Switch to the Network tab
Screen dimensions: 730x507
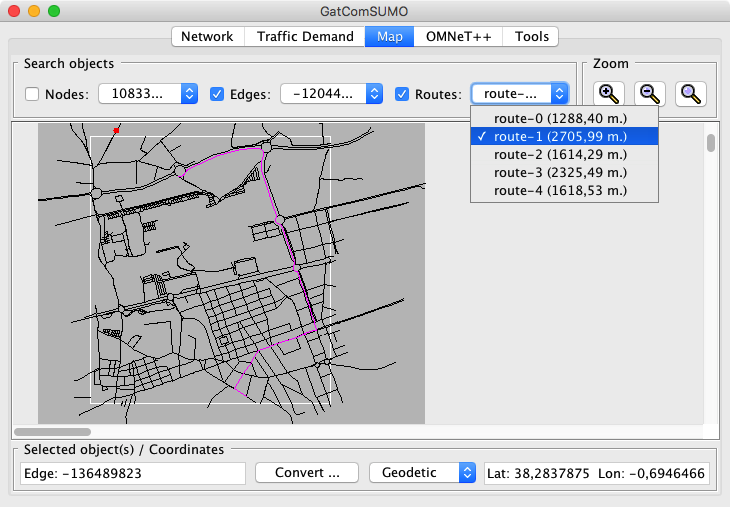click(x=207, y=36)
